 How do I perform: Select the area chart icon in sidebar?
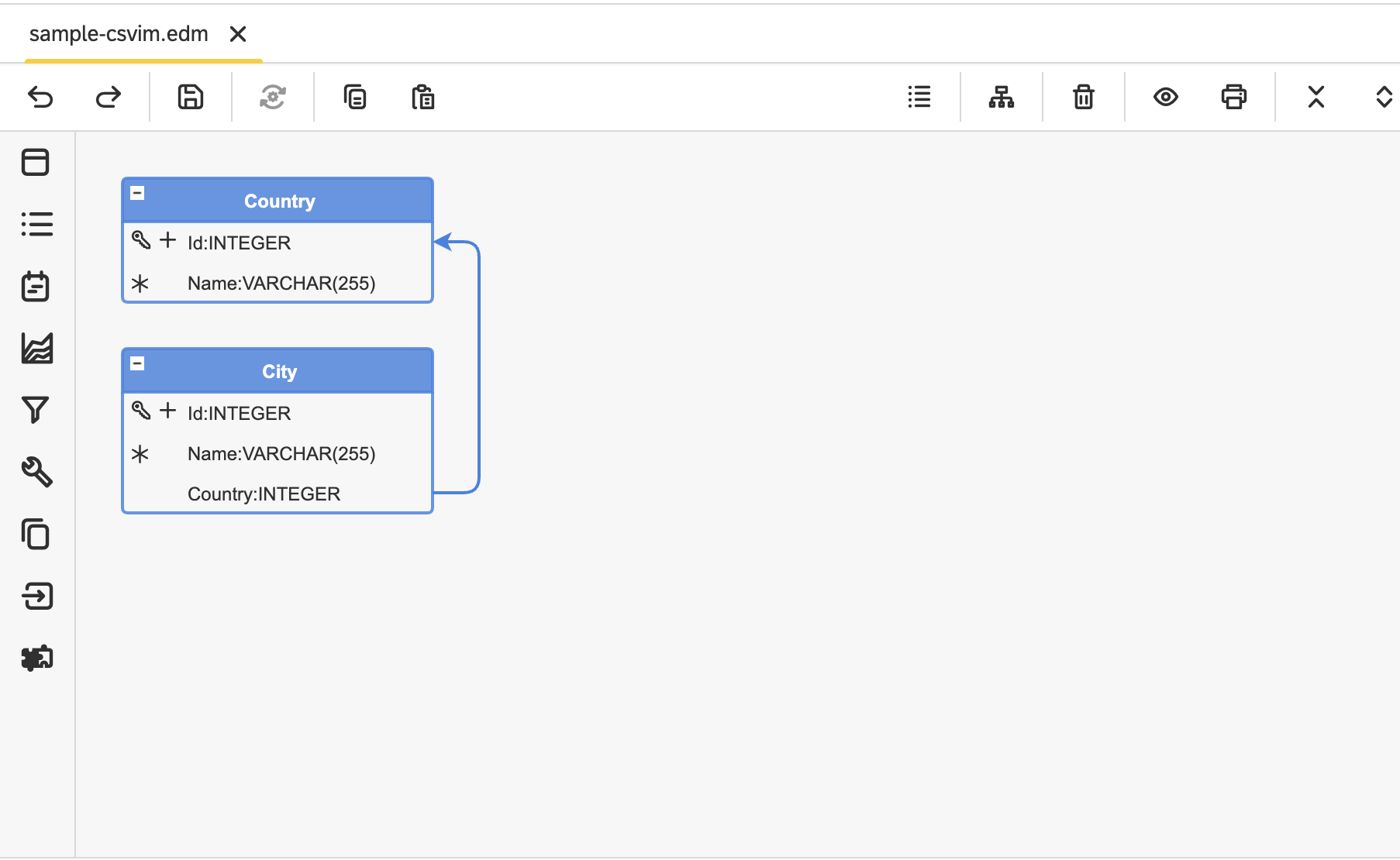(x=37, y=349)
